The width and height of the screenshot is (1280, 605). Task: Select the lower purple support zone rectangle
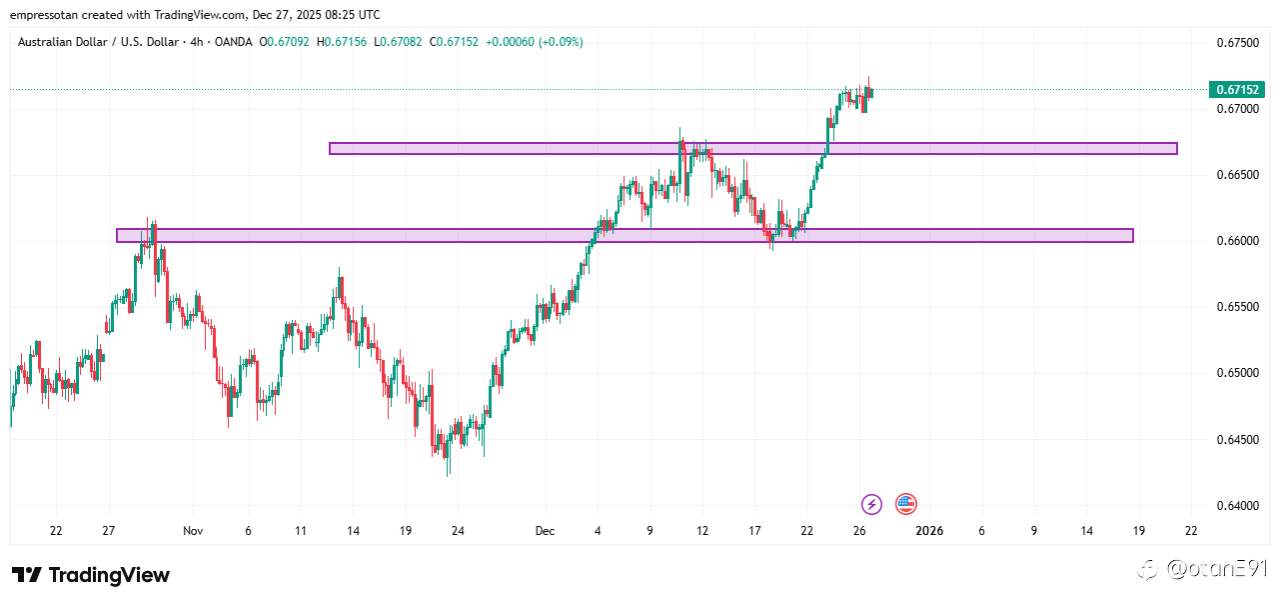(625, 236)
